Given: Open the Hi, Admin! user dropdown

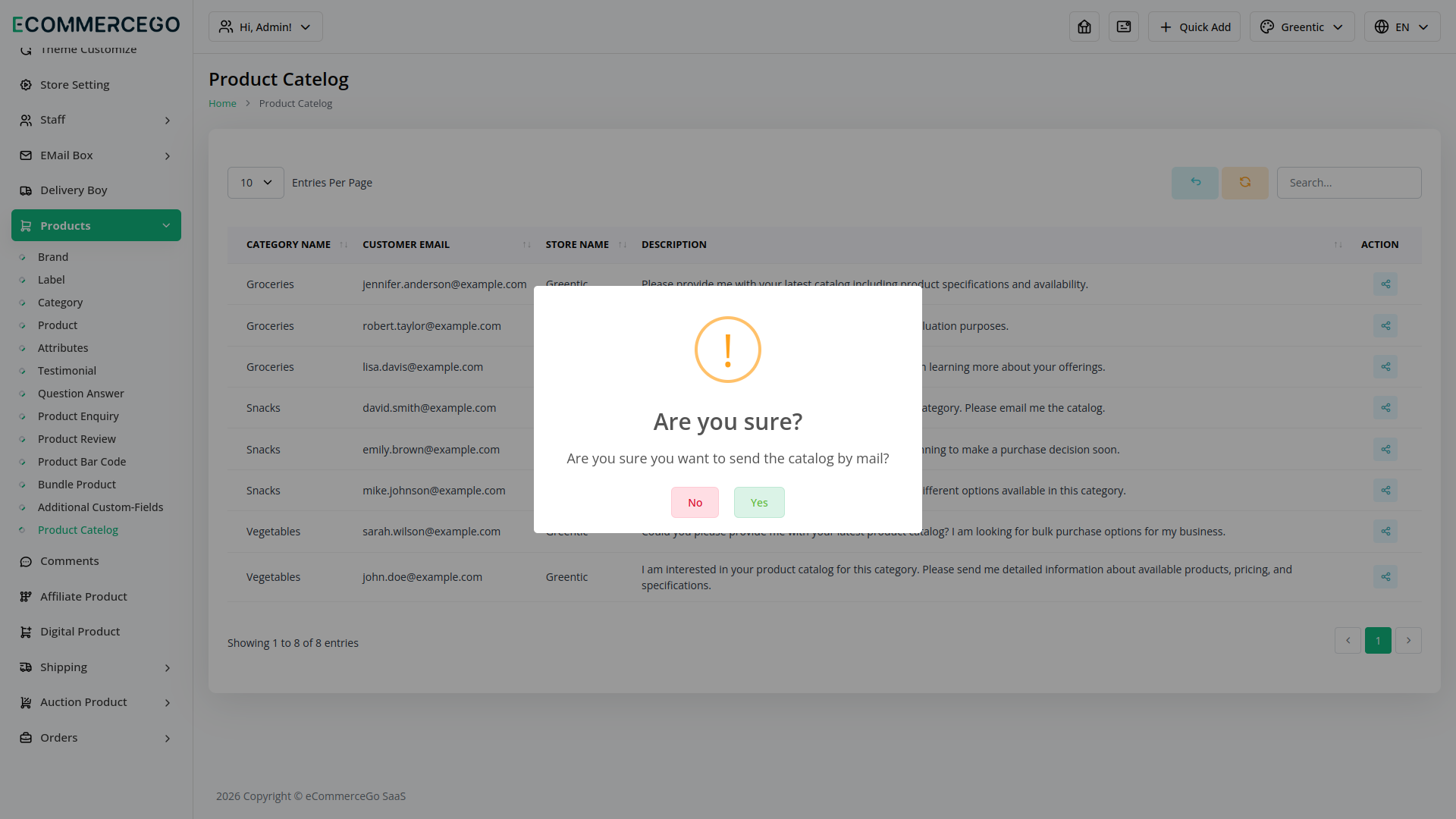Looking at the screenshot, I should (265, 27).
